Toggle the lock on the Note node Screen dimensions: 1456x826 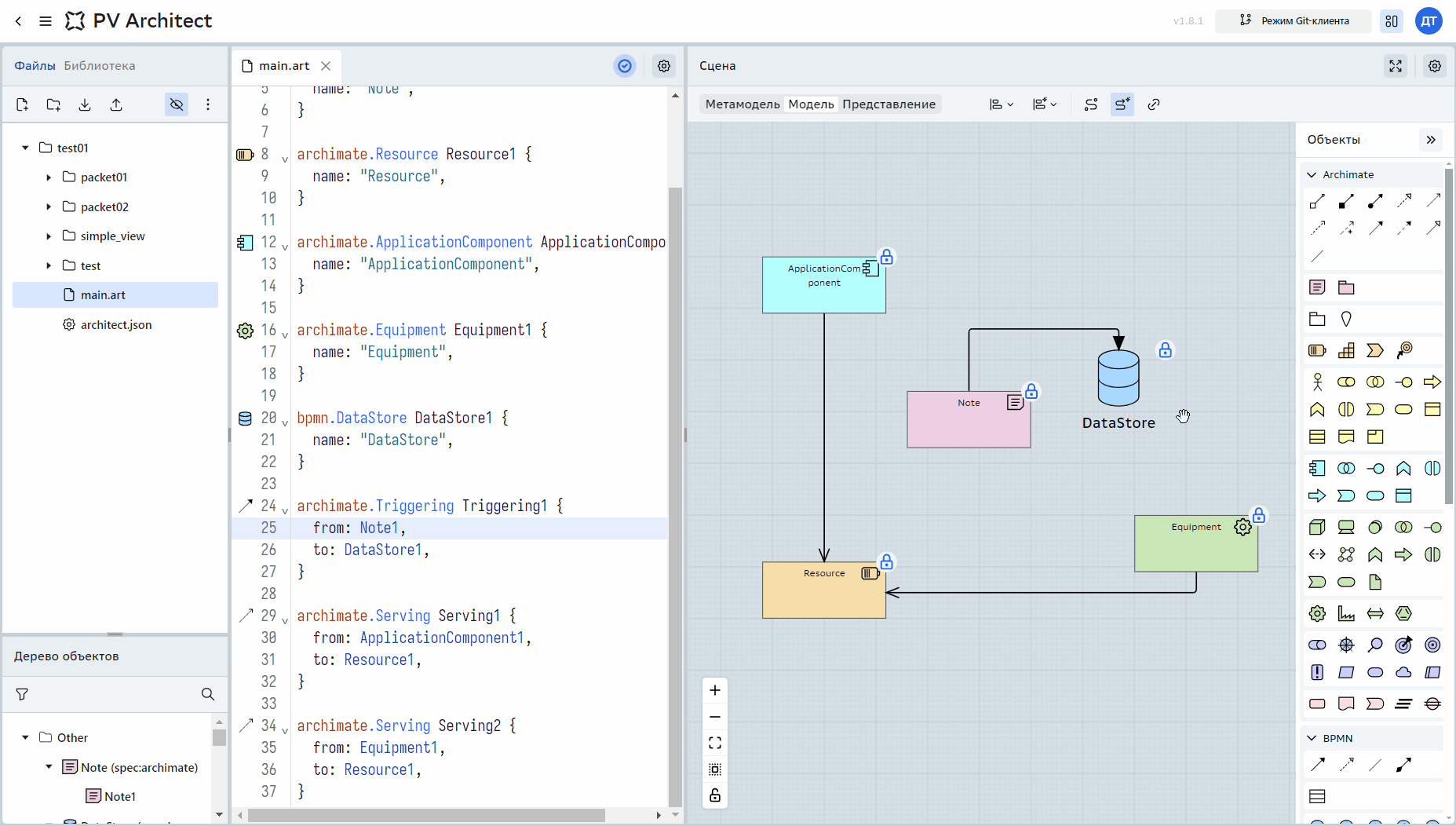click(x=1031, y=391)
